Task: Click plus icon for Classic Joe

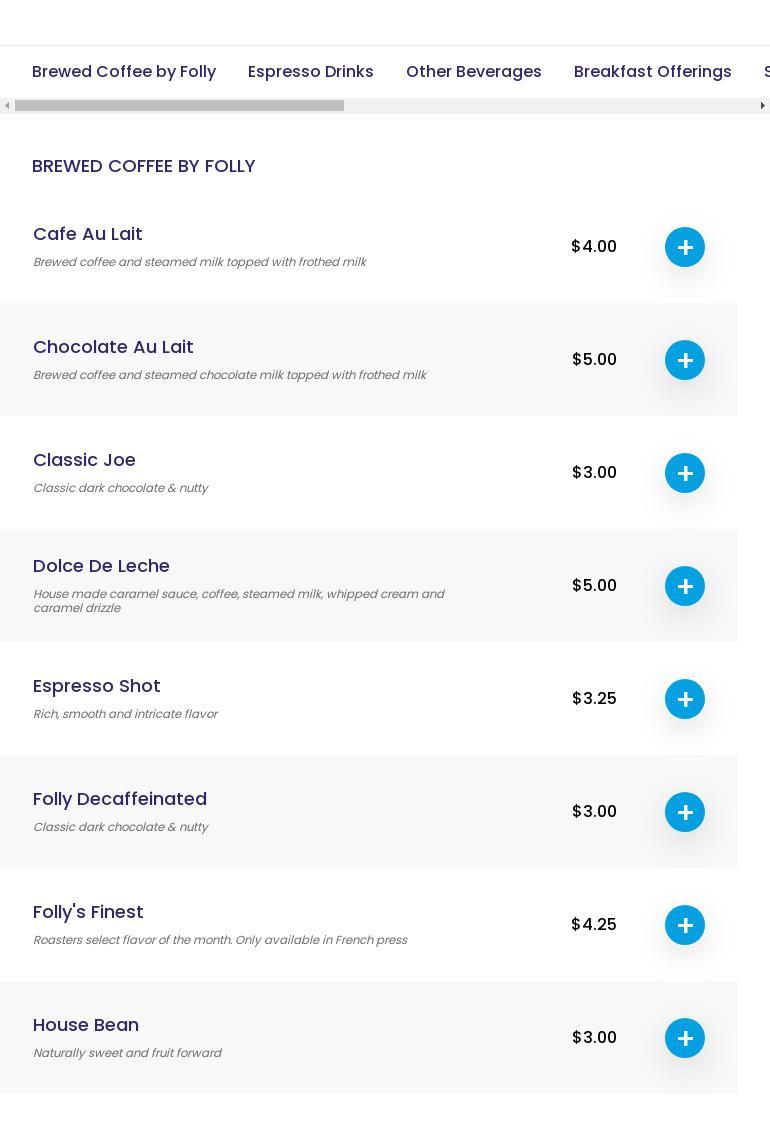Action: 685,473
